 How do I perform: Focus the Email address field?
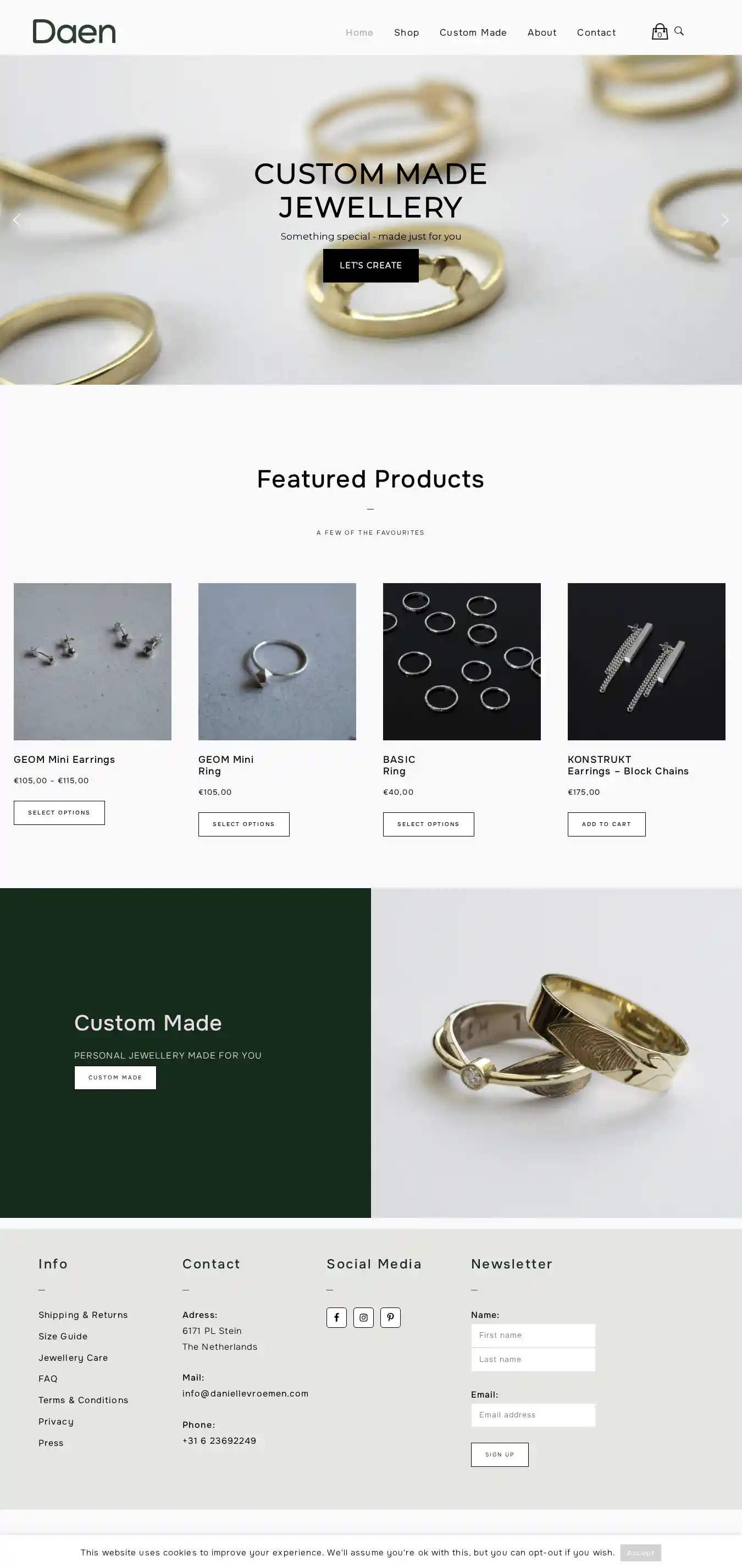(533, 1415)
